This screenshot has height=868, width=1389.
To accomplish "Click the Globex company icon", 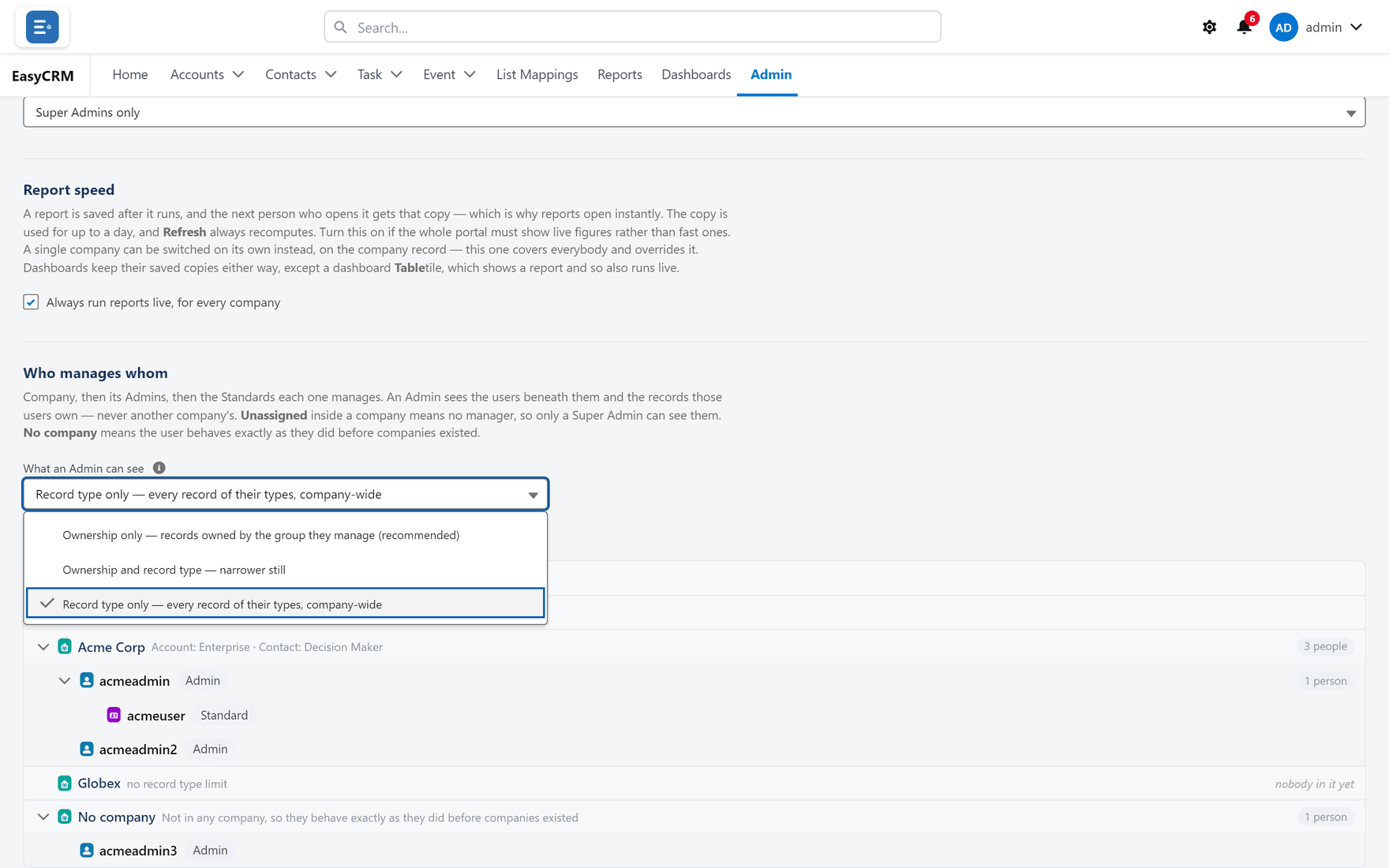I will tap(65, 784).
